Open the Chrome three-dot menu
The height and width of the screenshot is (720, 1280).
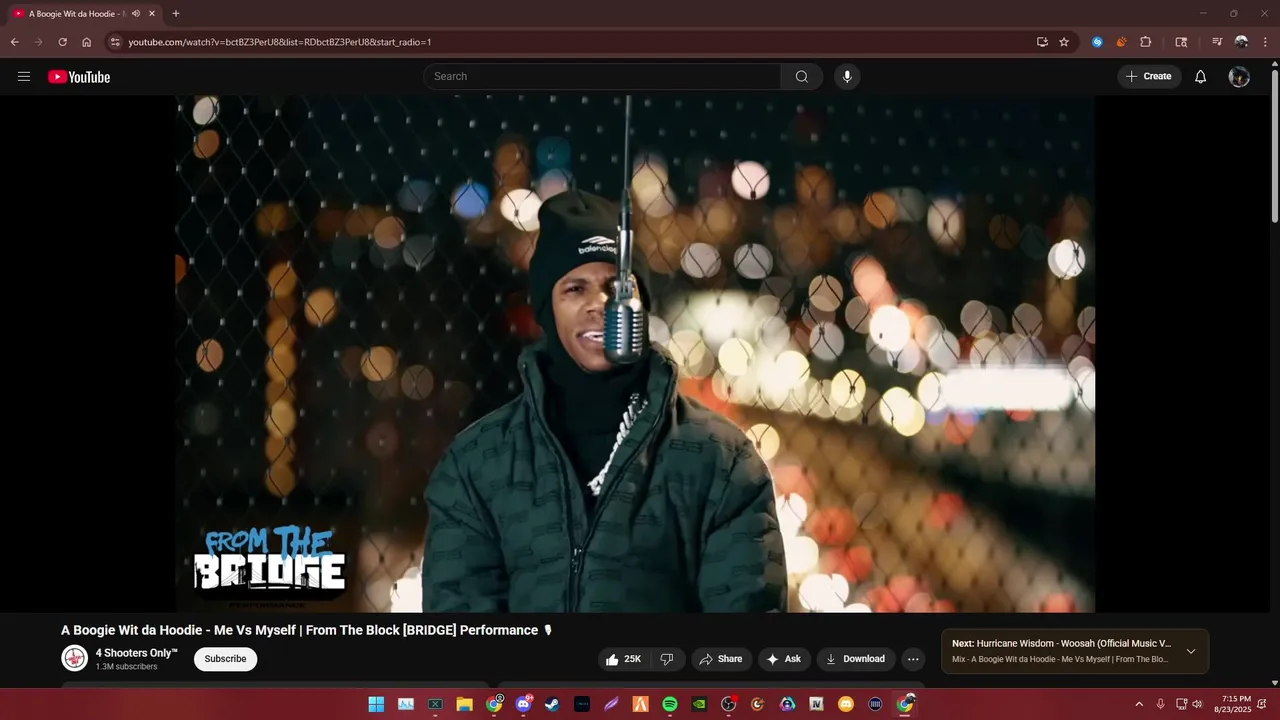point(1264,42)
